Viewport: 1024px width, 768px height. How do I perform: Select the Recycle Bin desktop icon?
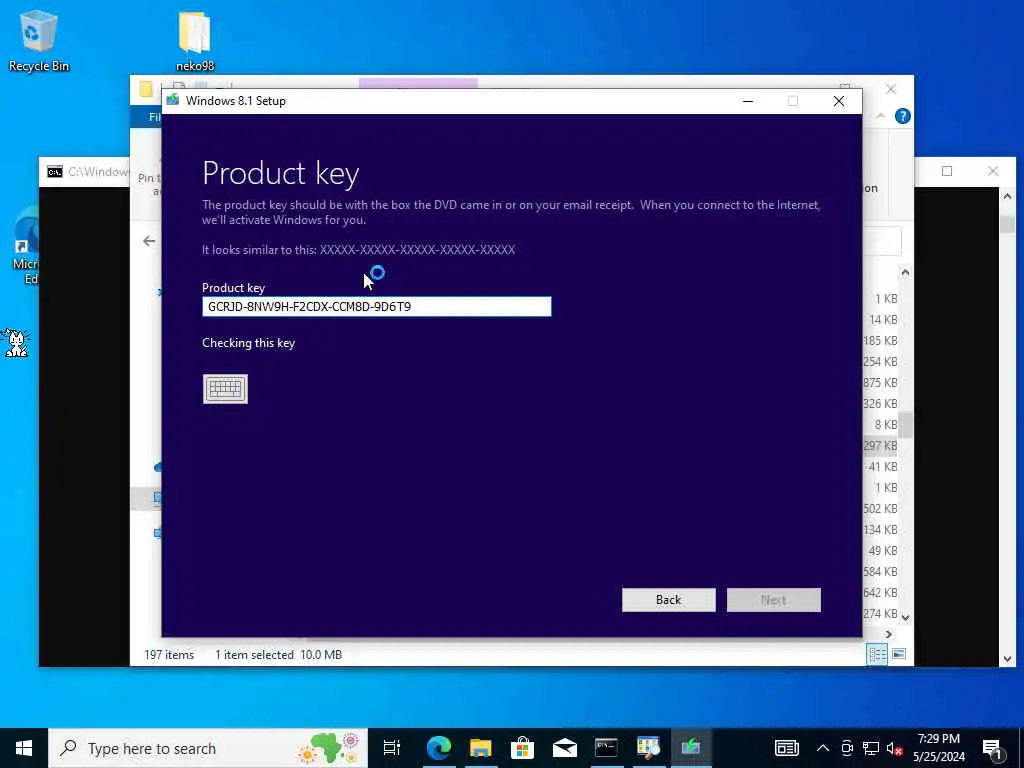click(39, 40)
